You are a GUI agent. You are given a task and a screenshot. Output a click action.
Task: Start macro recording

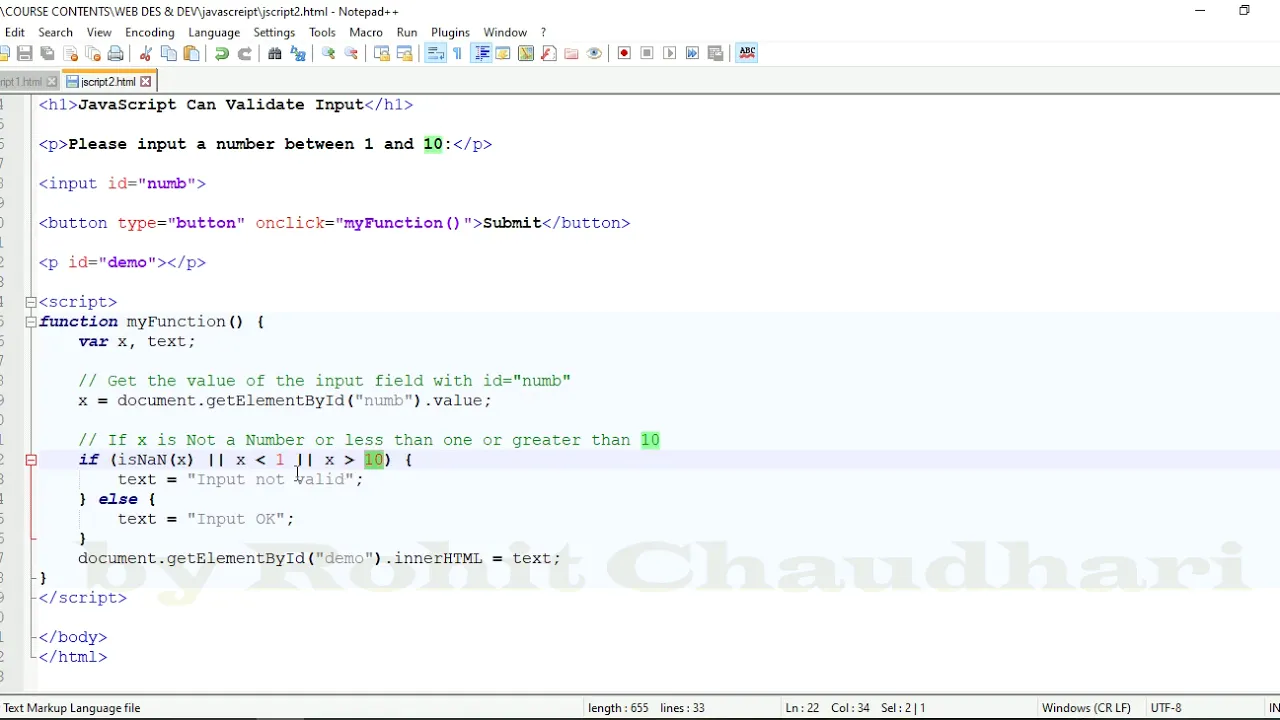tap(624, 53)
